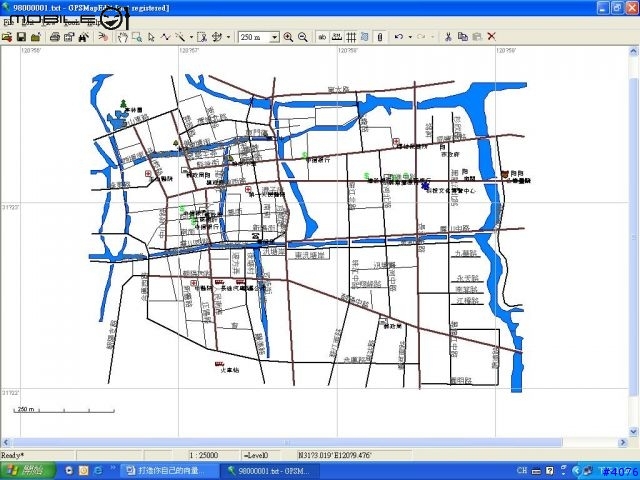The width and height of the screenshot is (640, 480).
Task: Zoom out with the magnifier minus icon
Action: (302, 37)
